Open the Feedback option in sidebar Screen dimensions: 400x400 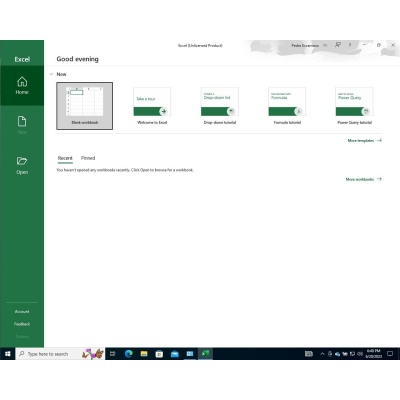click(22, 324)
